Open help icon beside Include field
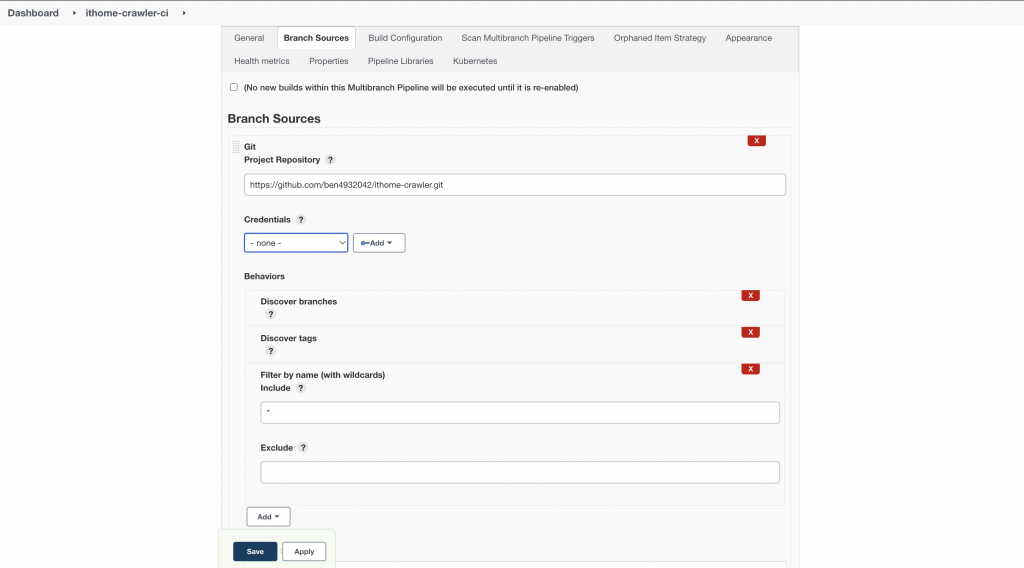Screen dimensions: 1024x568 pos(301,388)
